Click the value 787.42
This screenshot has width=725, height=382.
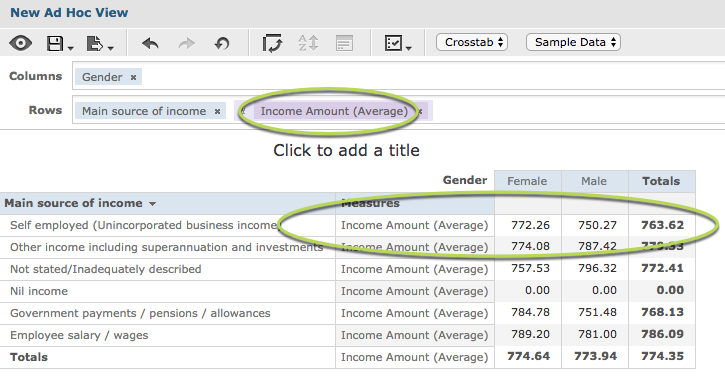[x=597, y=246]
